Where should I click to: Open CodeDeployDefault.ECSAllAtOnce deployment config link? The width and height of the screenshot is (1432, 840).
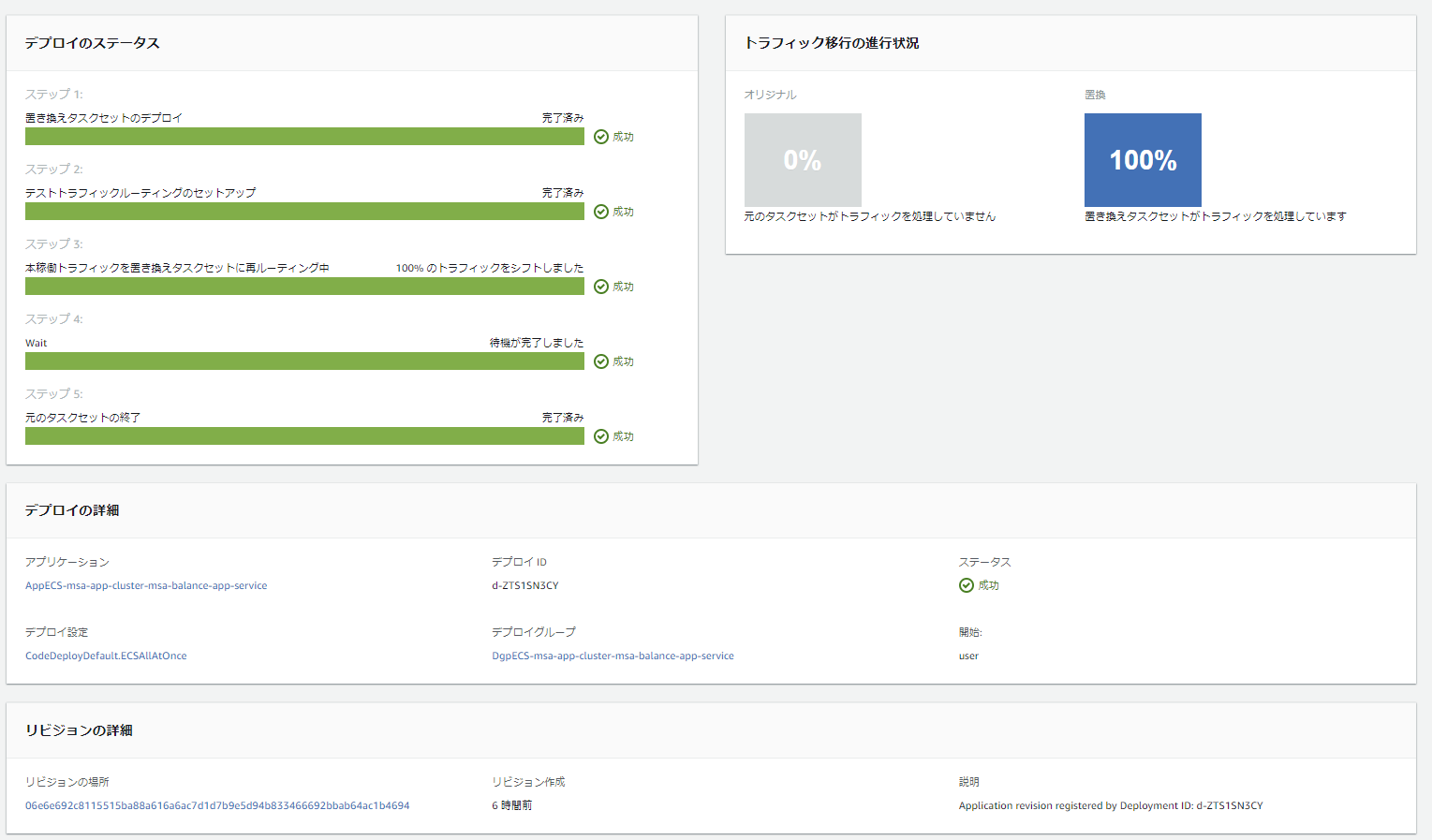click(106, 656)
